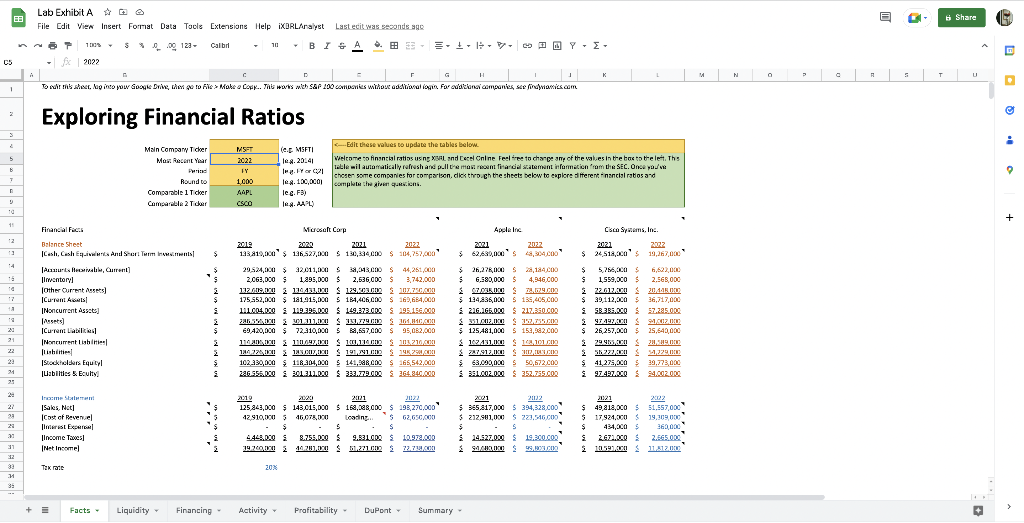Open the fill color picker
Viewport: 1024px width, 523px height.
click(x=378, y=46)
